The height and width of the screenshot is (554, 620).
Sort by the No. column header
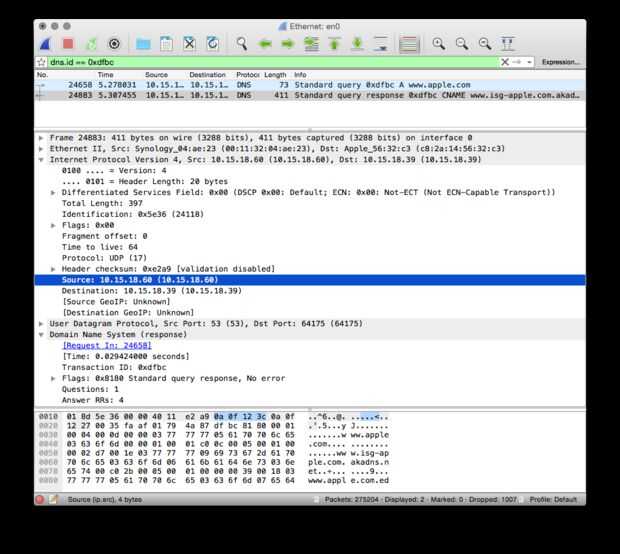[42, 75]
